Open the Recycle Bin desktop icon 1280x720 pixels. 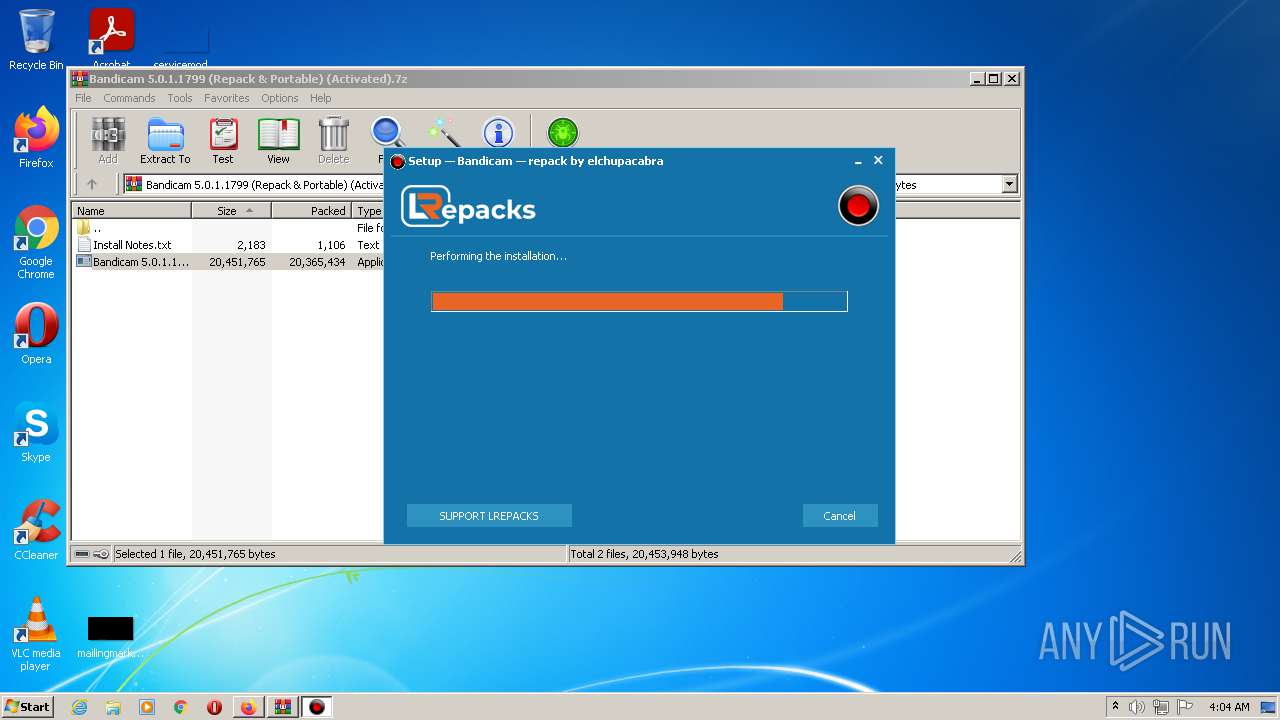[x=36, y=40]
